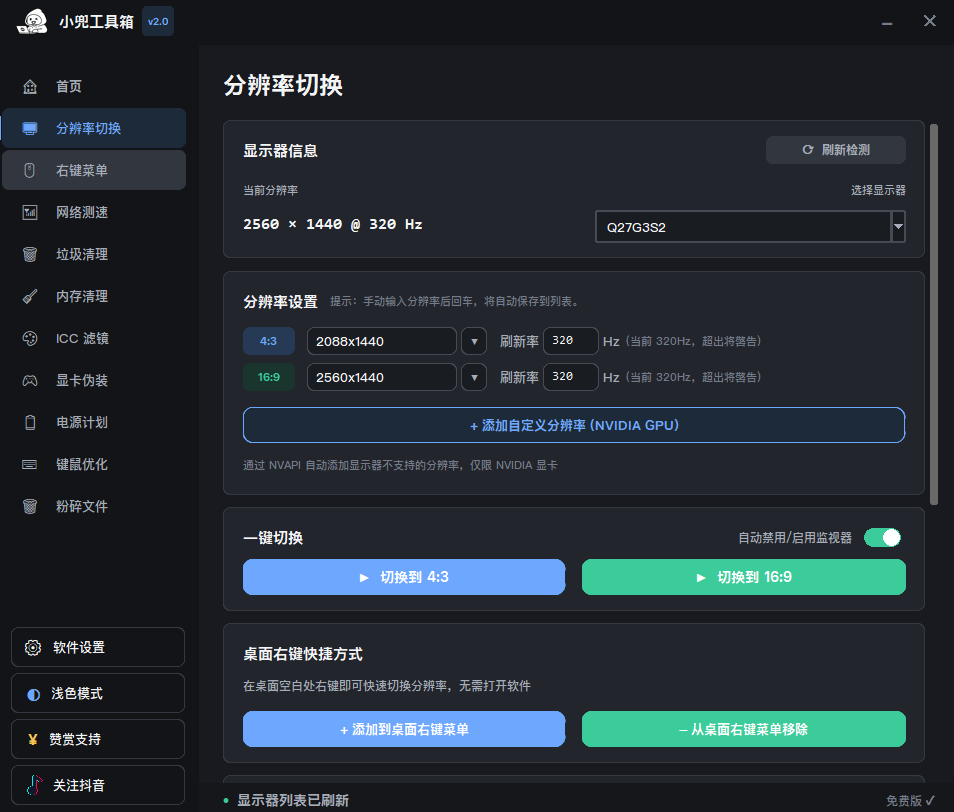Click the gamepad icon beside 显卡伪装
Viewport: 954px width, 812px height.
pyautogui.click(x=30, y=381)
